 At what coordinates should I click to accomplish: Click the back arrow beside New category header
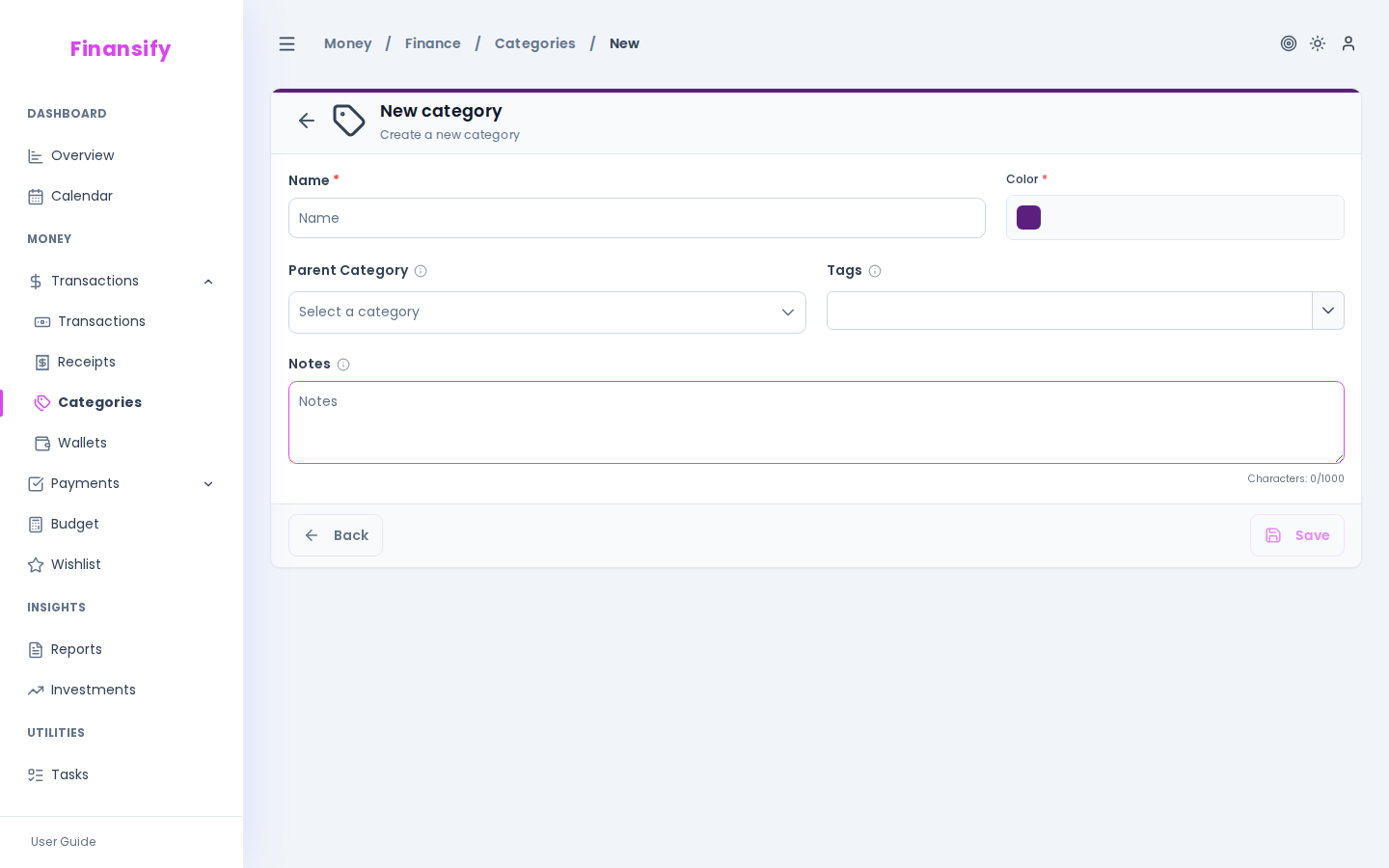point(307,121)
